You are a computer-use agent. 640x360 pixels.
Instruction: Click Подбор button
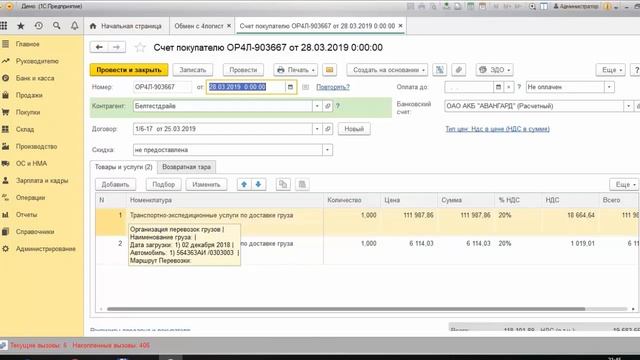(x=163, y=184)
